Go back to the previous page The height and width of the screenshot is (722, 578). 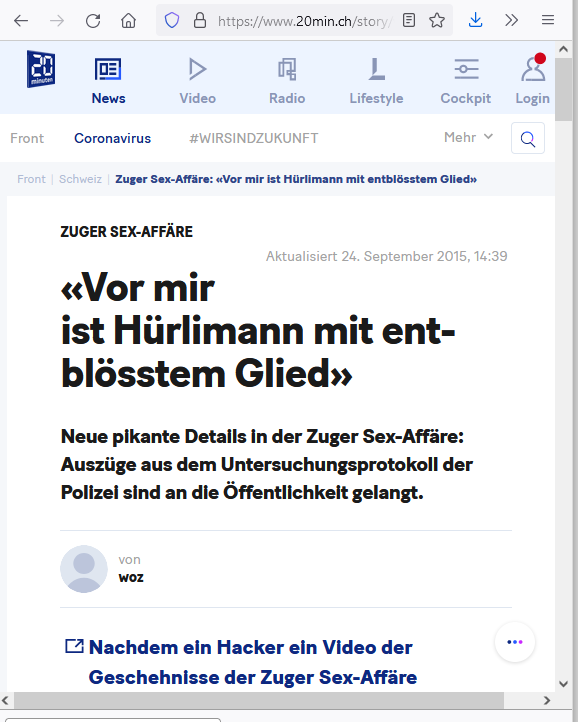pos(21,21)
